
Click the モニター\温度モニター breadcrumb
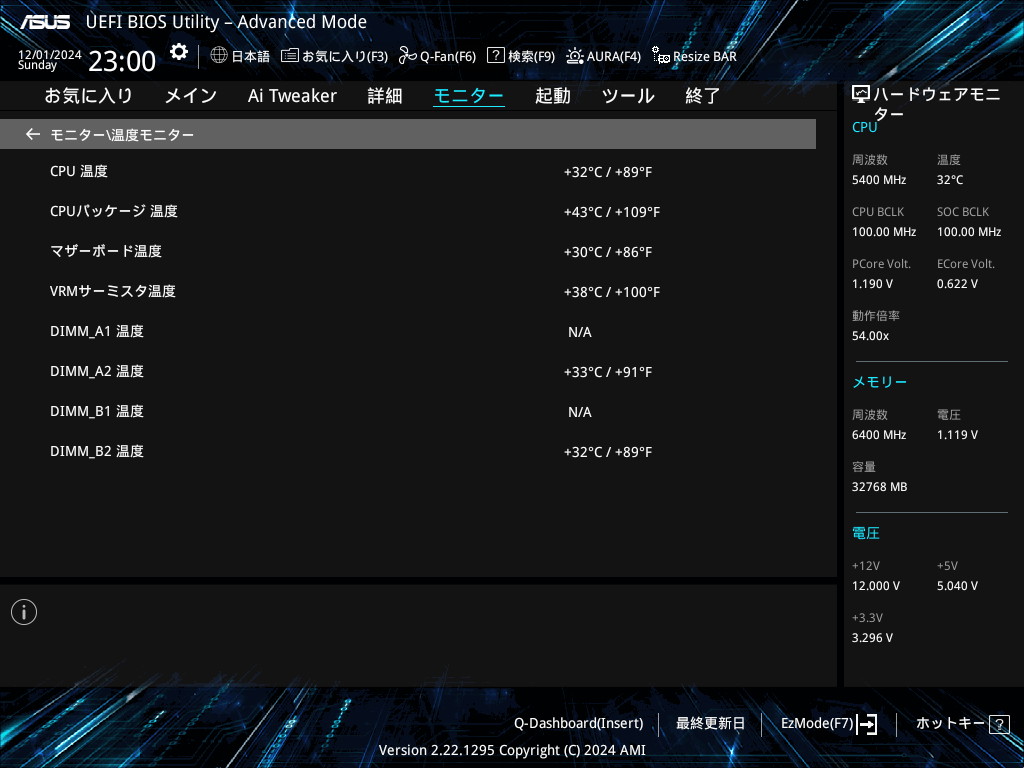tap(122, 135)
